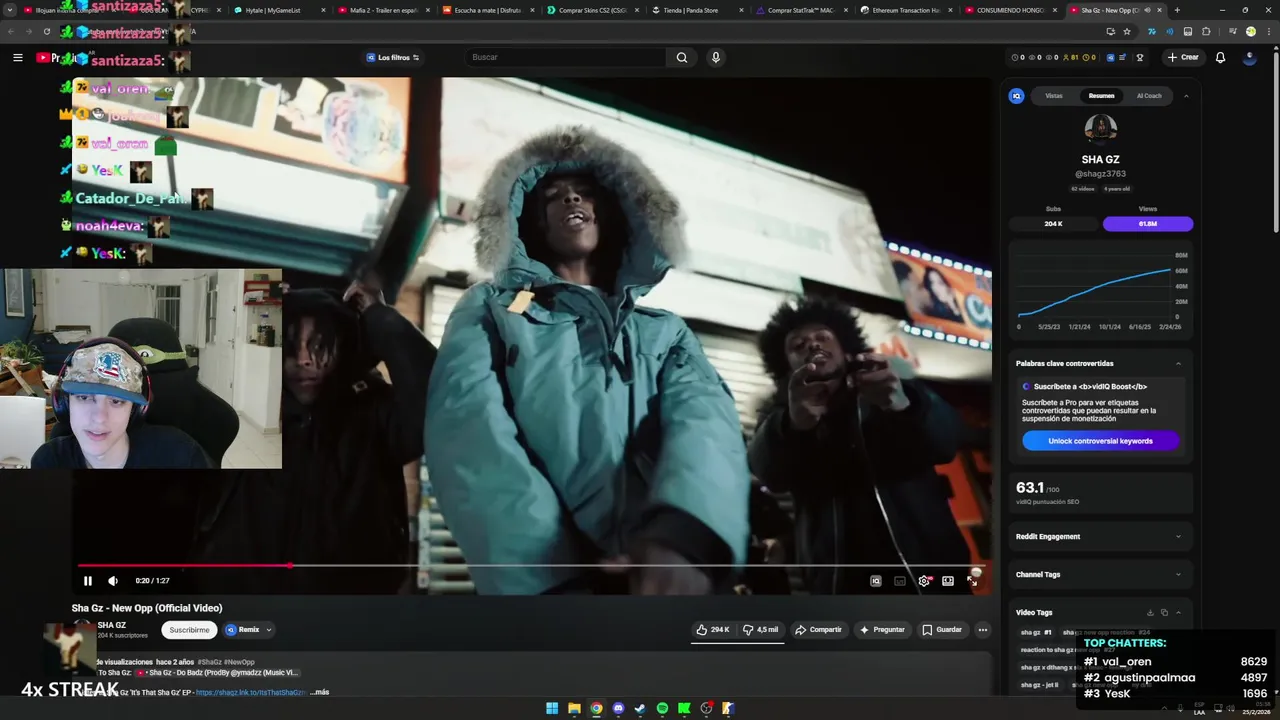This screenshot has height=720, width=1280.
Task: Open Spotify from the taskbar
Action: (x=662, y=708)
